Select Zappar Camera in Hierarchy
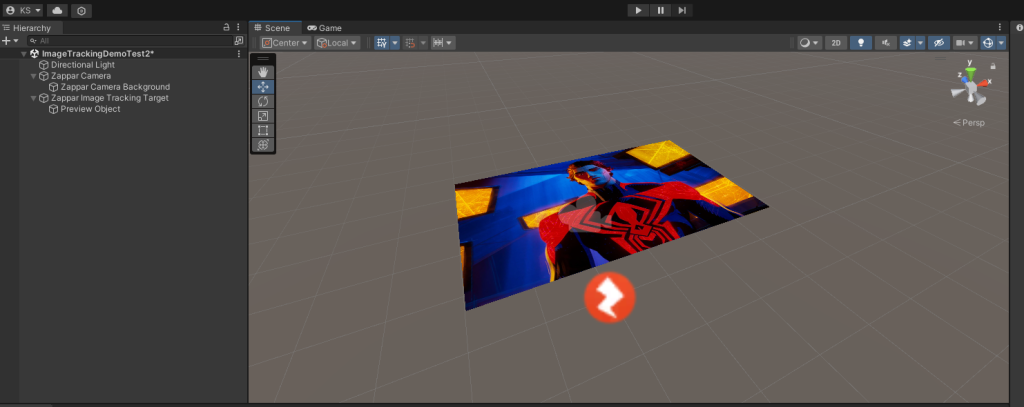The image size is (1024, 407). pyautogui.click(x=81, y=76)
